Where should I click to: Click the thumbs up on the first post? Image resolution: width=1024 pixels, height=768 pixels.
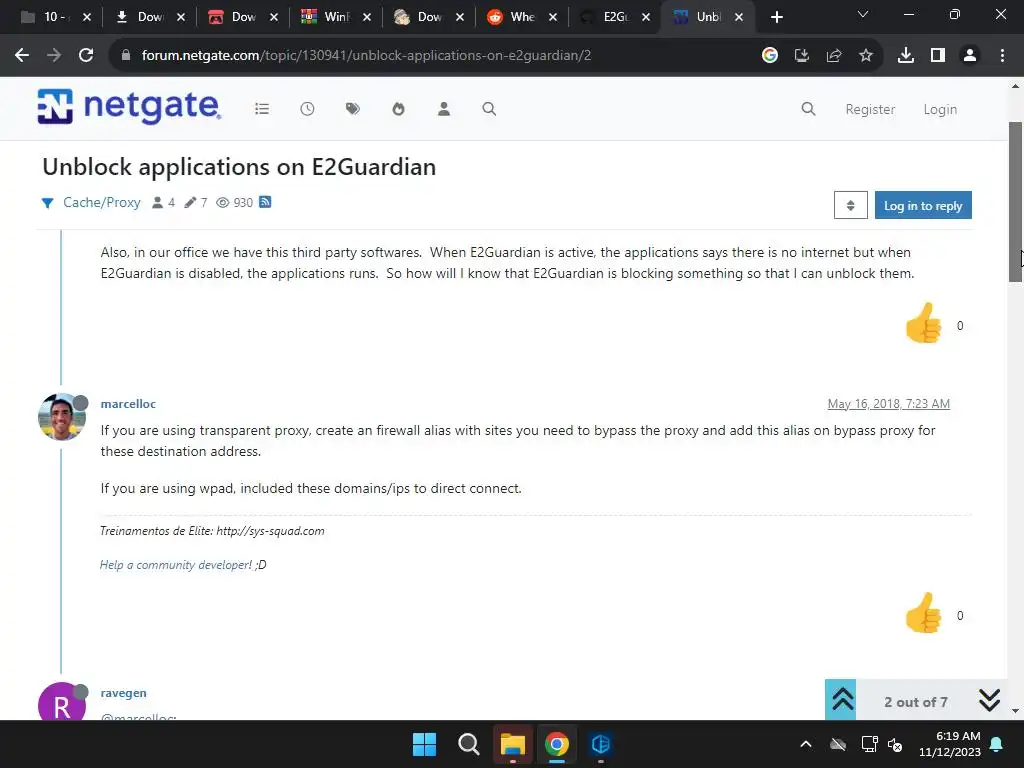pos(923,323)
